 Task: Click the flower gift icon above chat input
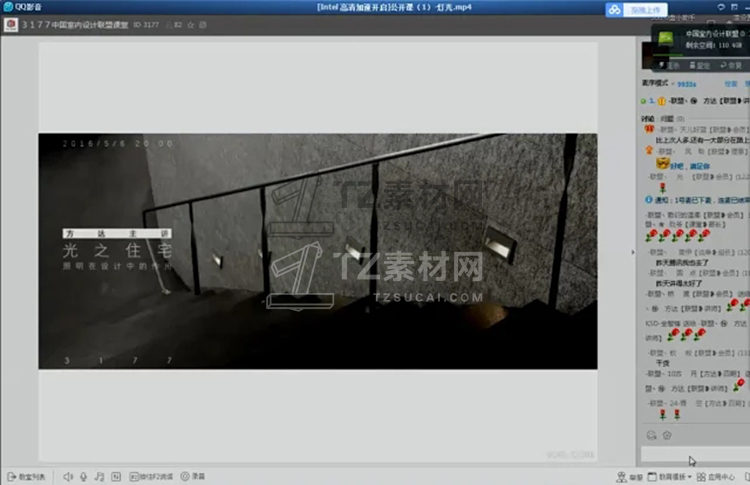[x=667, y=435]
